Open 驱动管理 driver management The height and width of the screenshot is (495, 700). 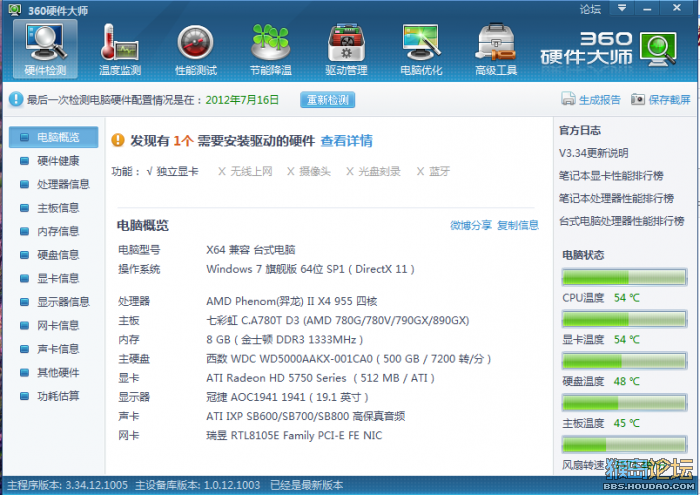click(x=346, y=49)
